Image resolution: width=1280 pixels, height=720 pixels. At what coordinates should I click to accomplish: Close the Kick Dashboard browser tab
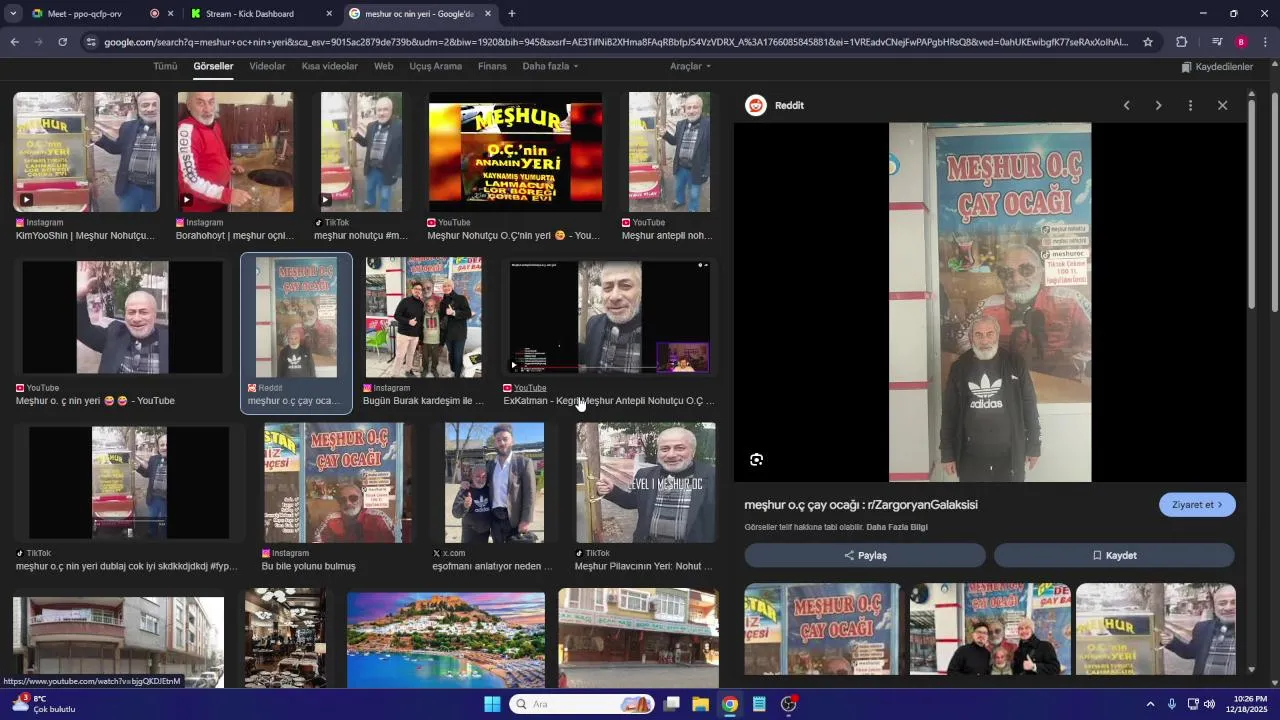tap(329, 14)
